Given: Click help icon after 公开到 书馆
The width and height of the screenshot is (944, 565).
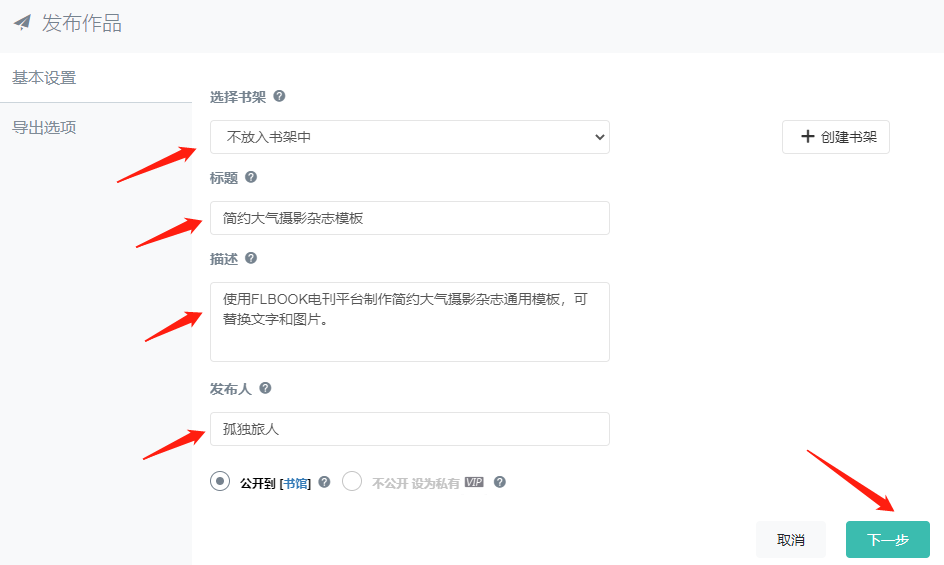Looking at the screenshot, I should (324, 482).
